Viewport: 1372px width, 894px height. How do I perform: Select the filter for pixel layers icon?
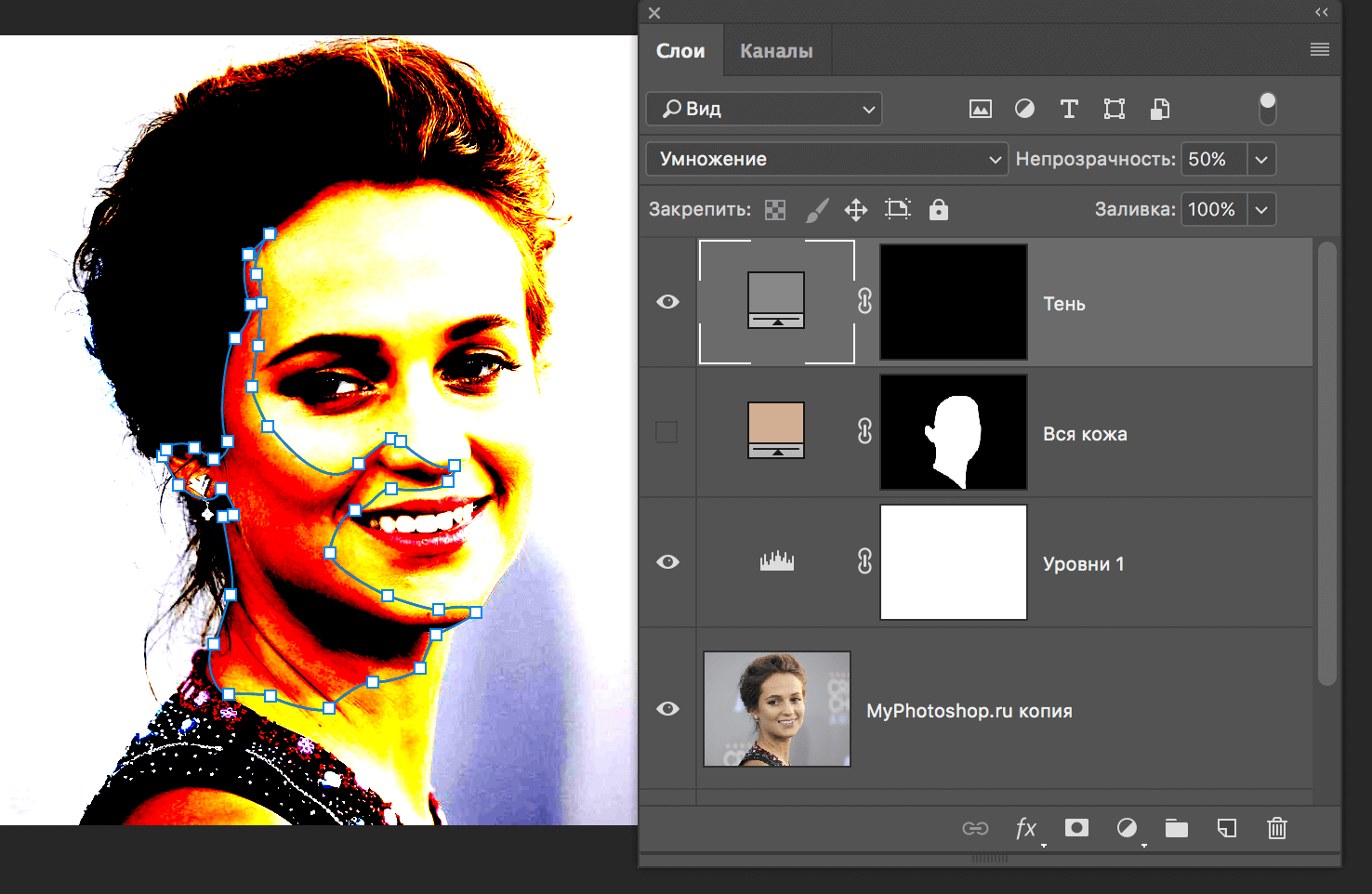point(981,109)
